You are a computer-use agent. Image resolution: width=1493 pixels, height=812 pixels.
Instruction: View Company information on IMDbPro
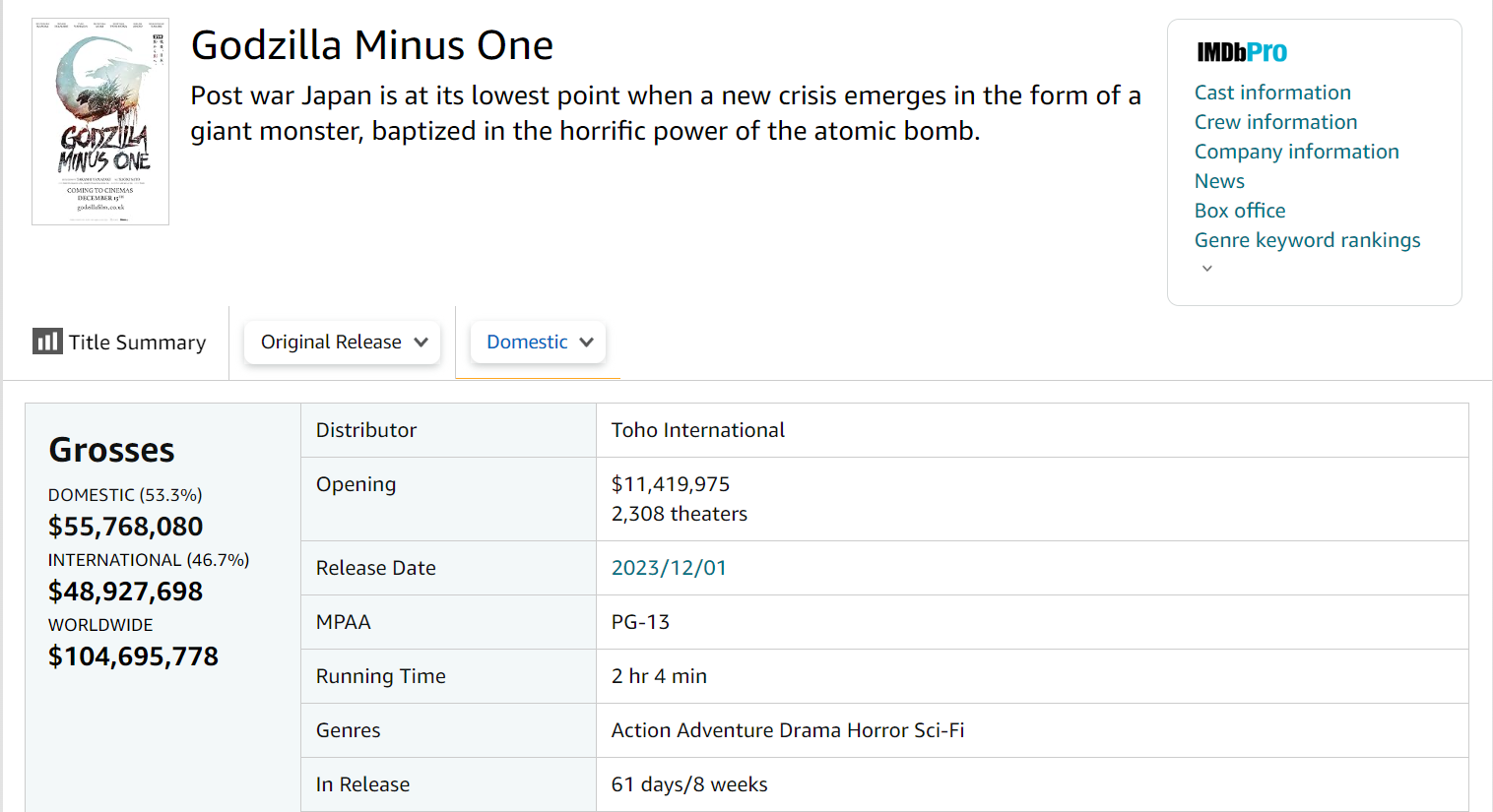point(1296,152)
